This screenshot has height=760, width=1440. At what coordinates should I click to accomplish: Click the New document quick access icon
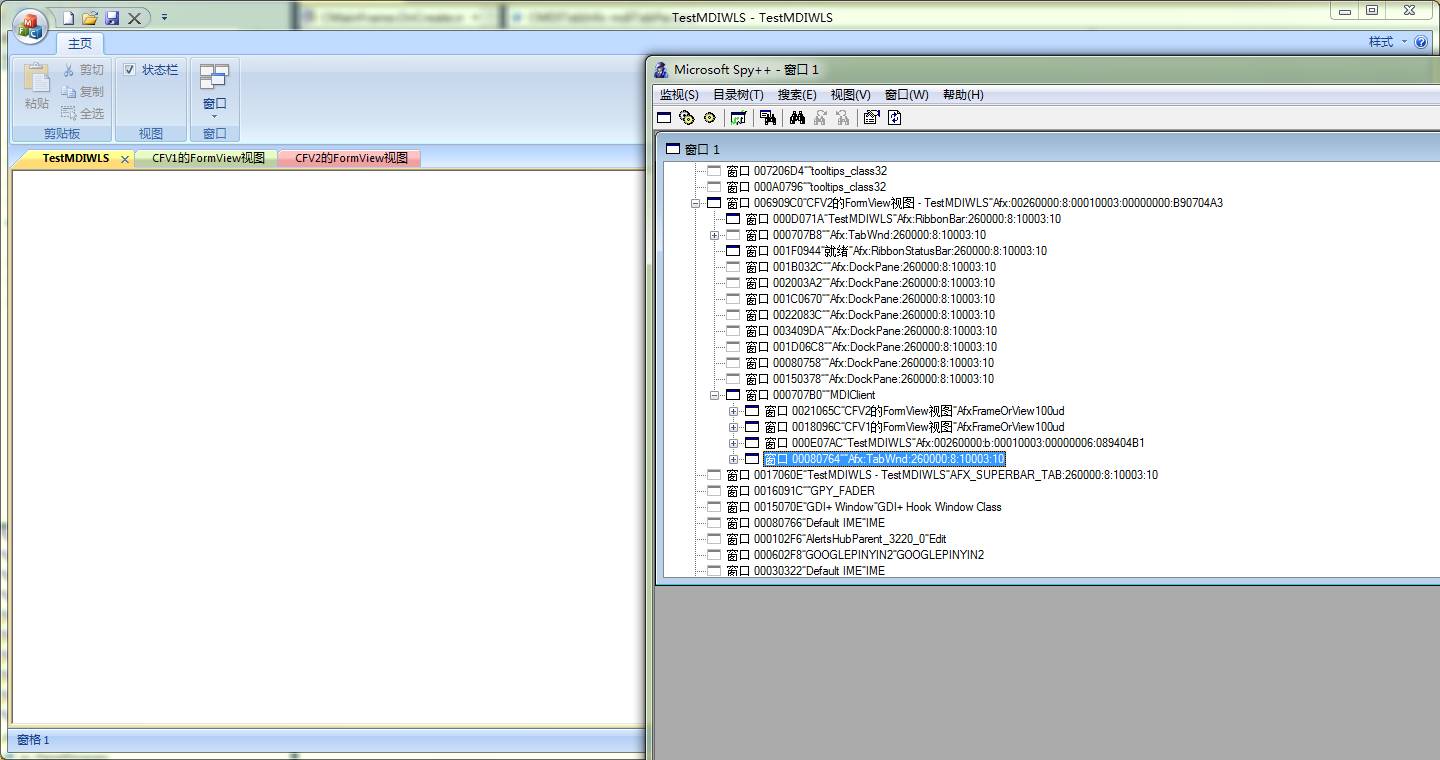68,18
